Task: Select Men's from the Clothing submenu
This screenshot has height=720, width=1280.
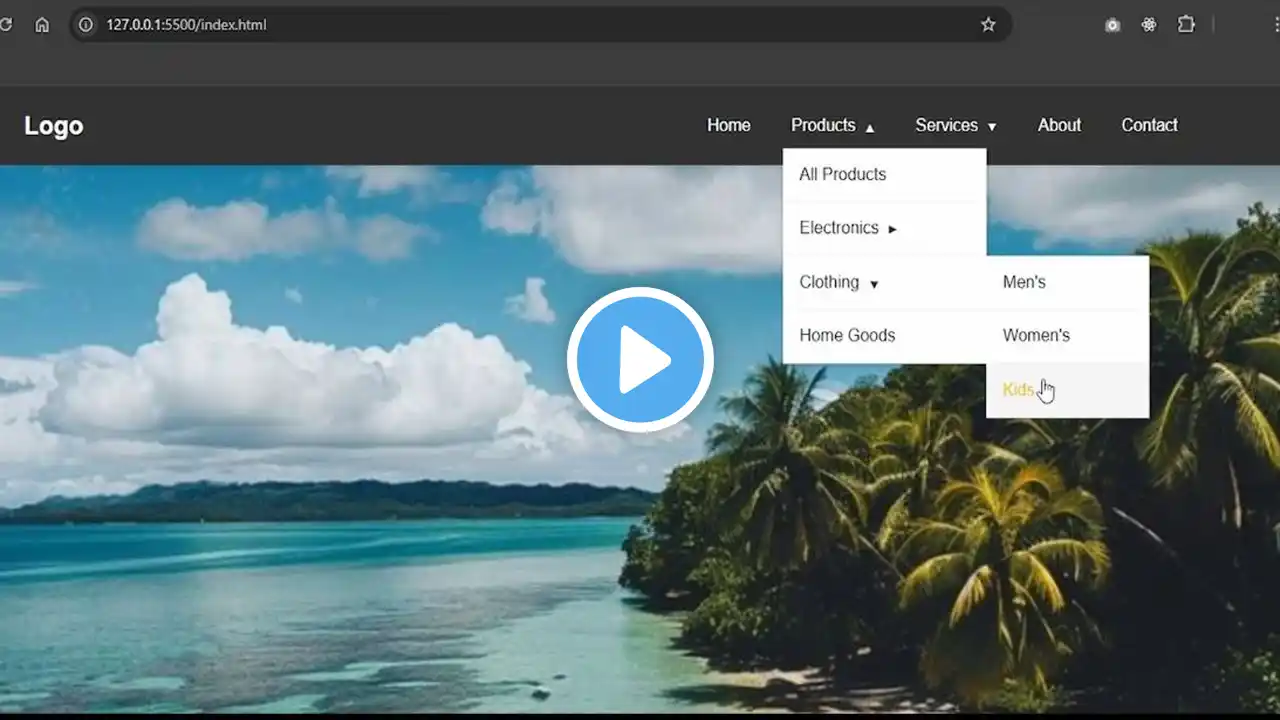Action: point(1024,282)
